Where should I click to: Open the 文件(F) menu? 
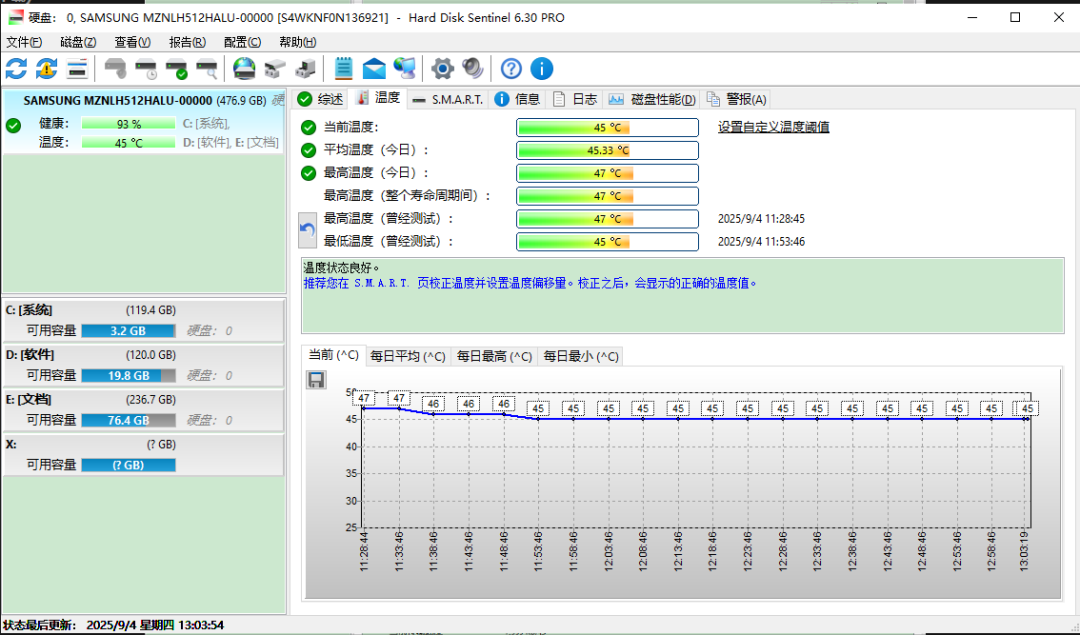24,42
